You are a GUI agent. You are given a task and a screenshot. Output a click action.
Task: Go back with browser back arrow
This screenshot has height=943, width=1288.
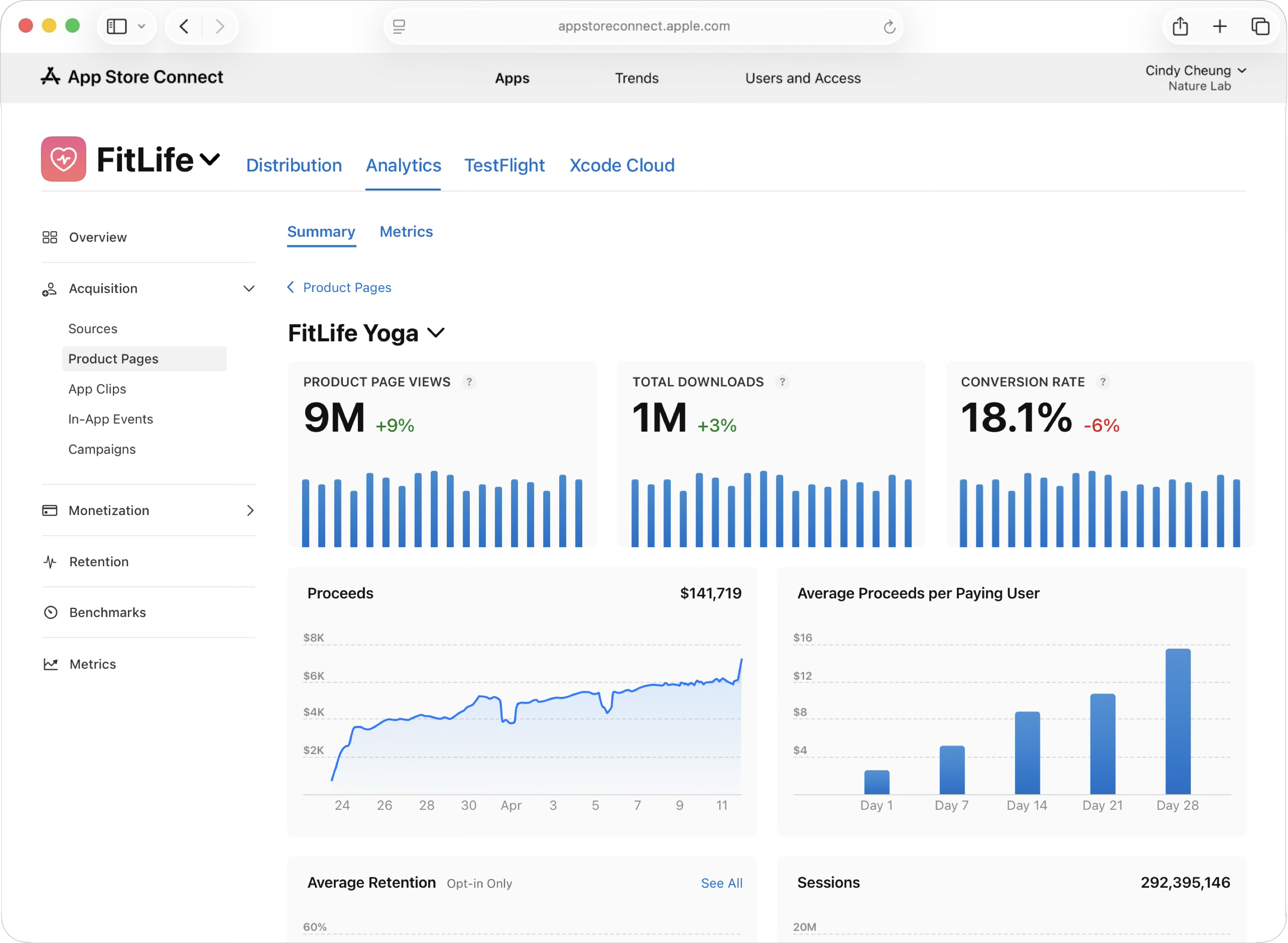[184, 26]
